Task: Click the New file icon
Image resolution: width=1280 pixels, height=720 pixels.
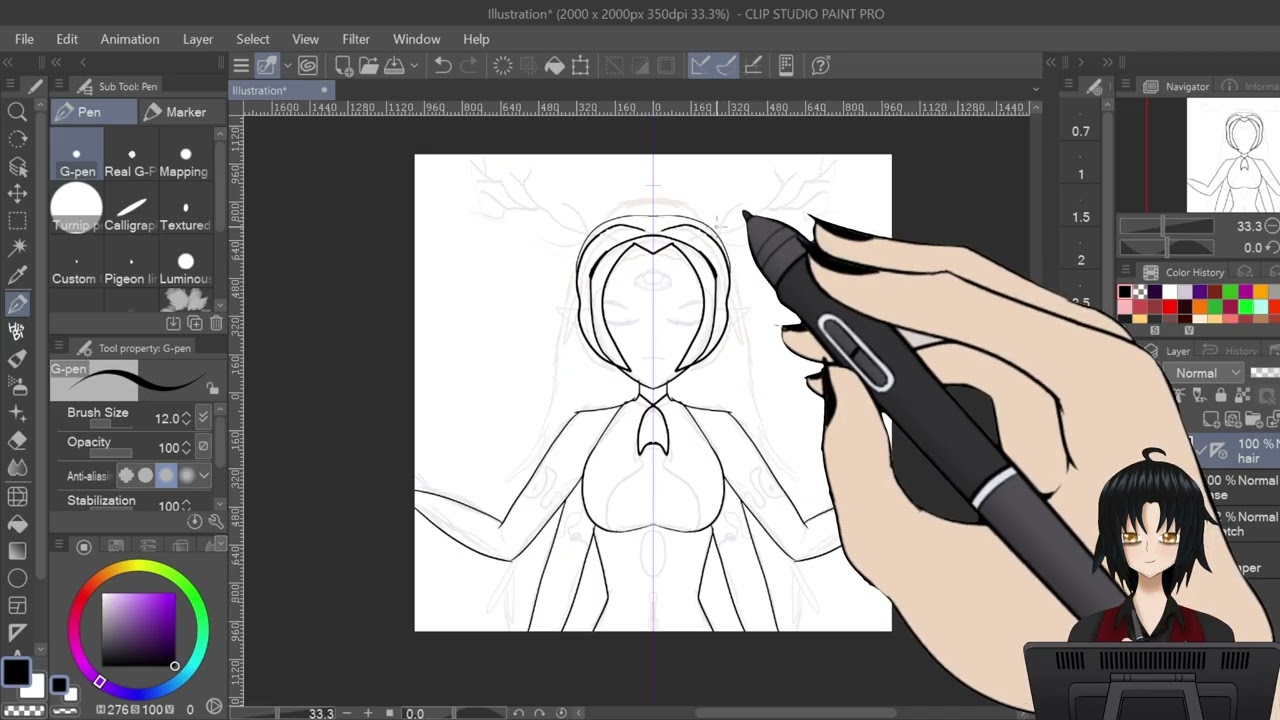Action: pyautogui.click(x=343, y=66)
